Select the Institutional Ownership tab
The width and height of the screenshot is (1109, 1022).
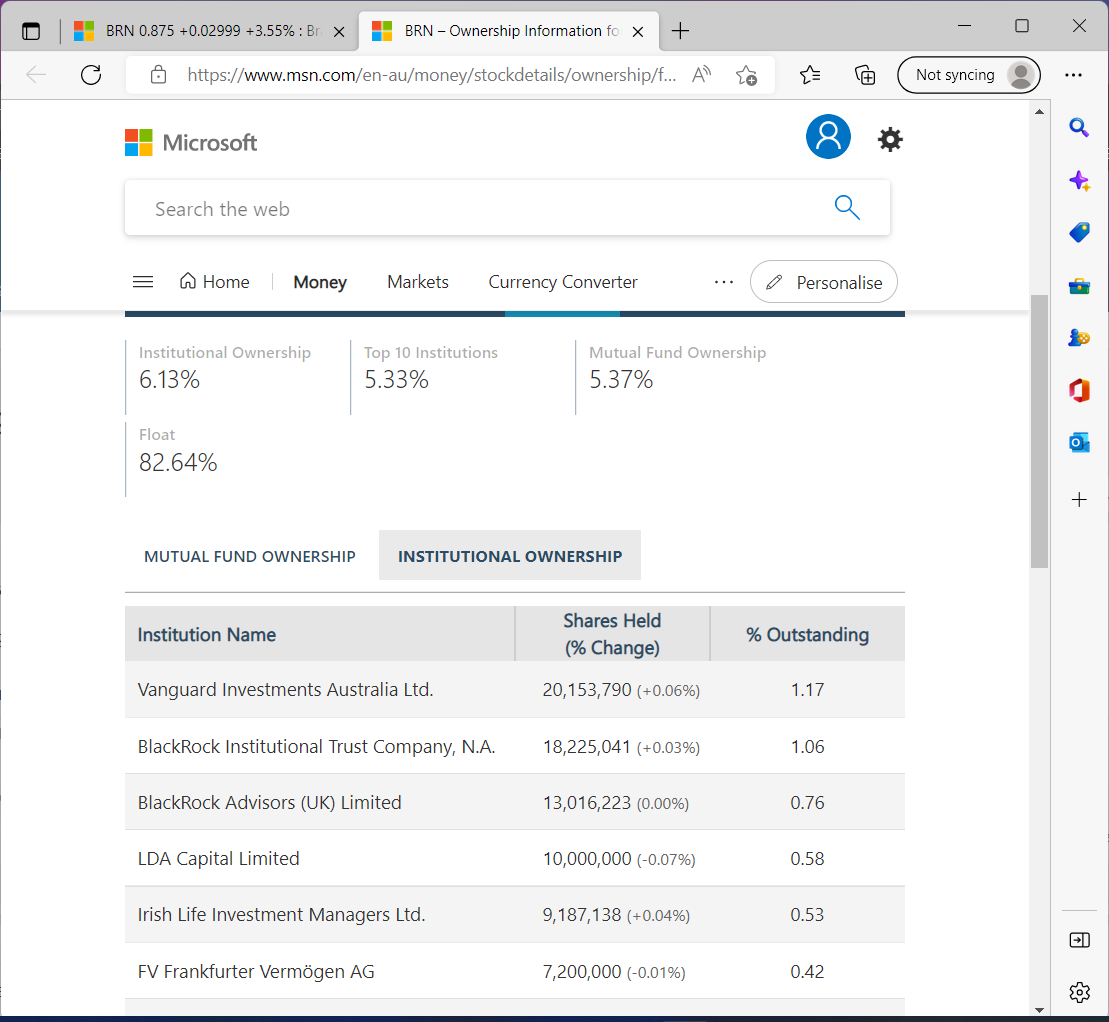tap(510, 556)
